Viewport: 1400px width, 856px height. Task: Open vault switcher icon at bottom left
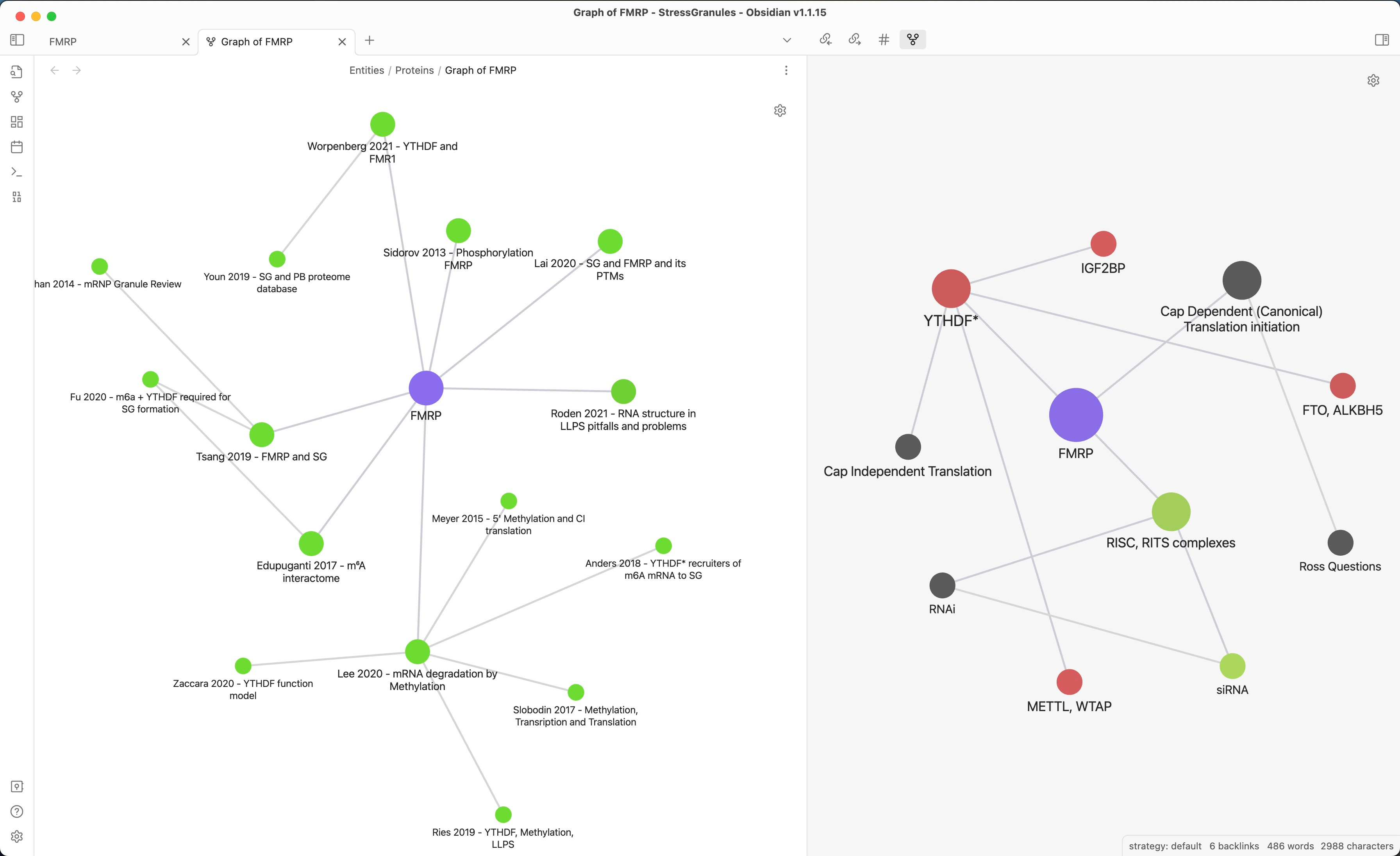(x=17, y=786)
